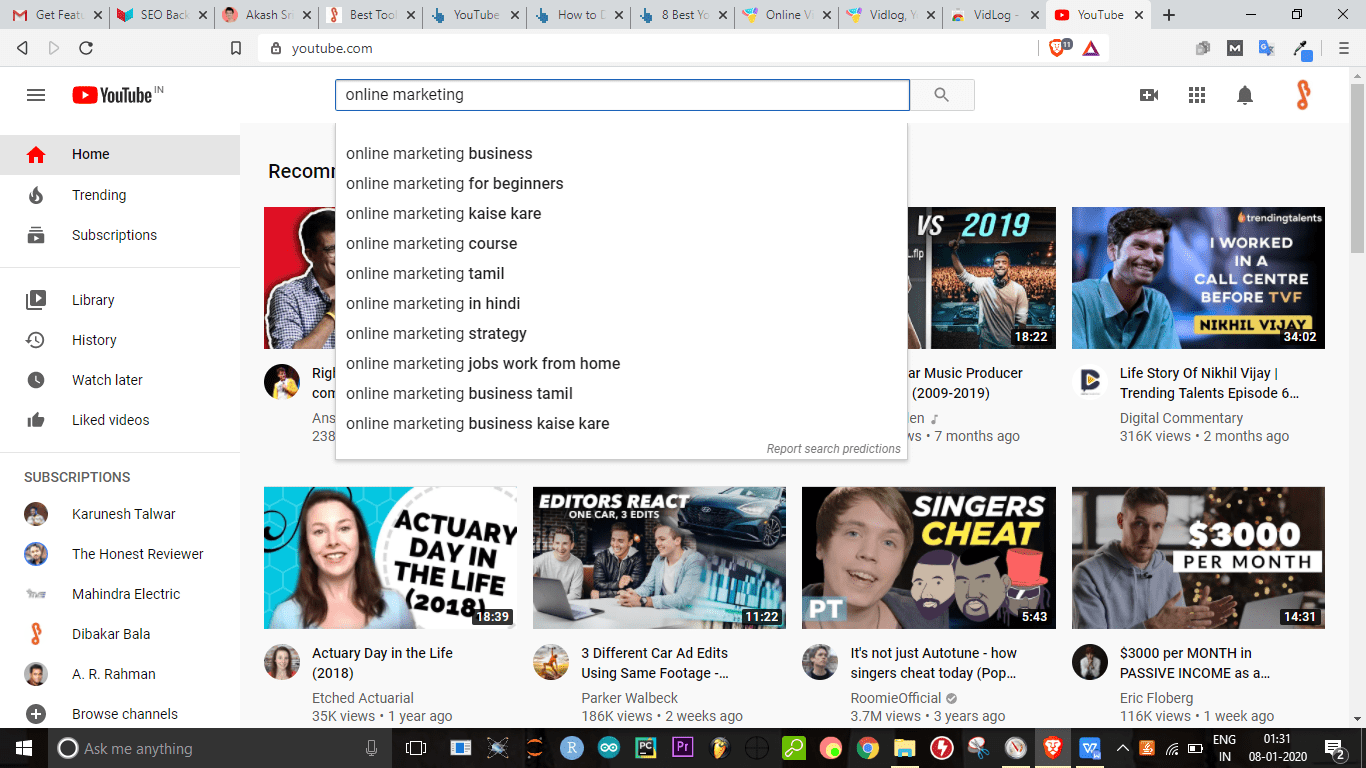Open Eric Floberg channel name
1366x768 pixels.
coord(1156,698)
